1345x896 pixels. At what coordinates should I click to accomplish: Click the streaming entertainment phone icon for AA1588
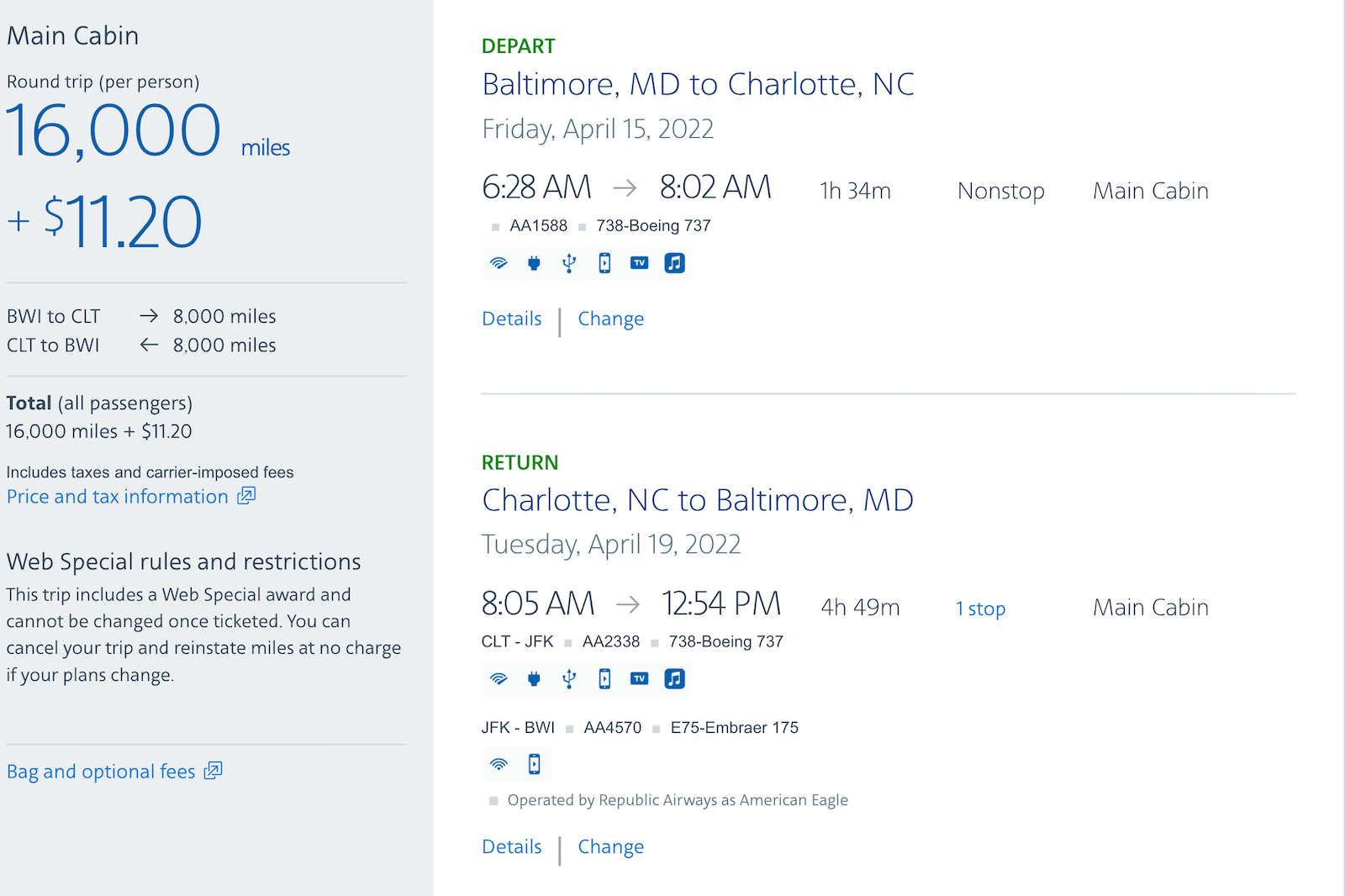[604, 262]
